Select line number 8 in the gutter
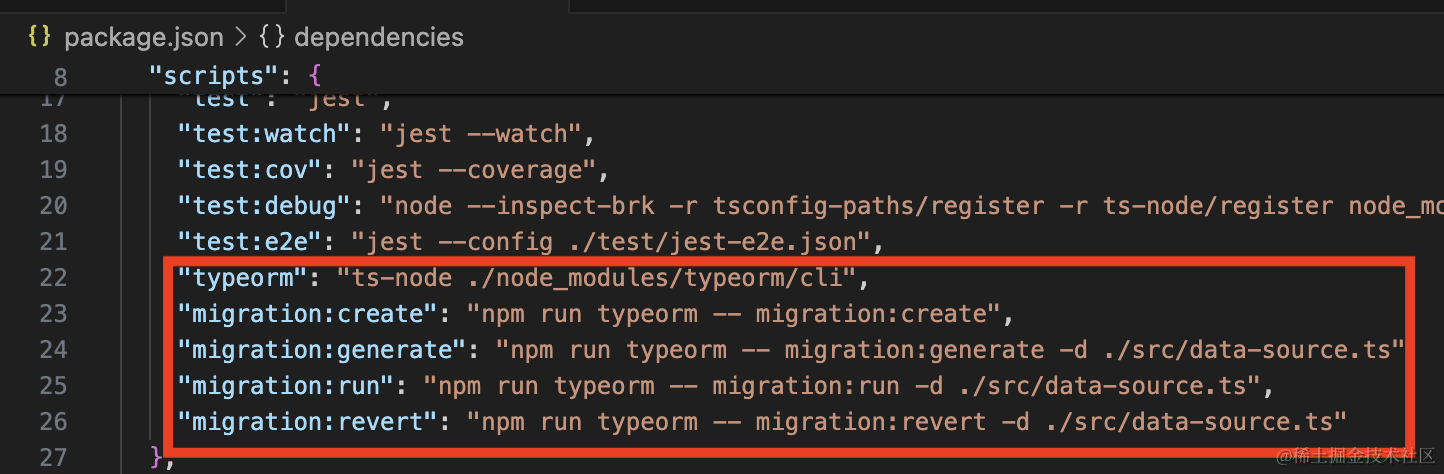 click(58, 77)
